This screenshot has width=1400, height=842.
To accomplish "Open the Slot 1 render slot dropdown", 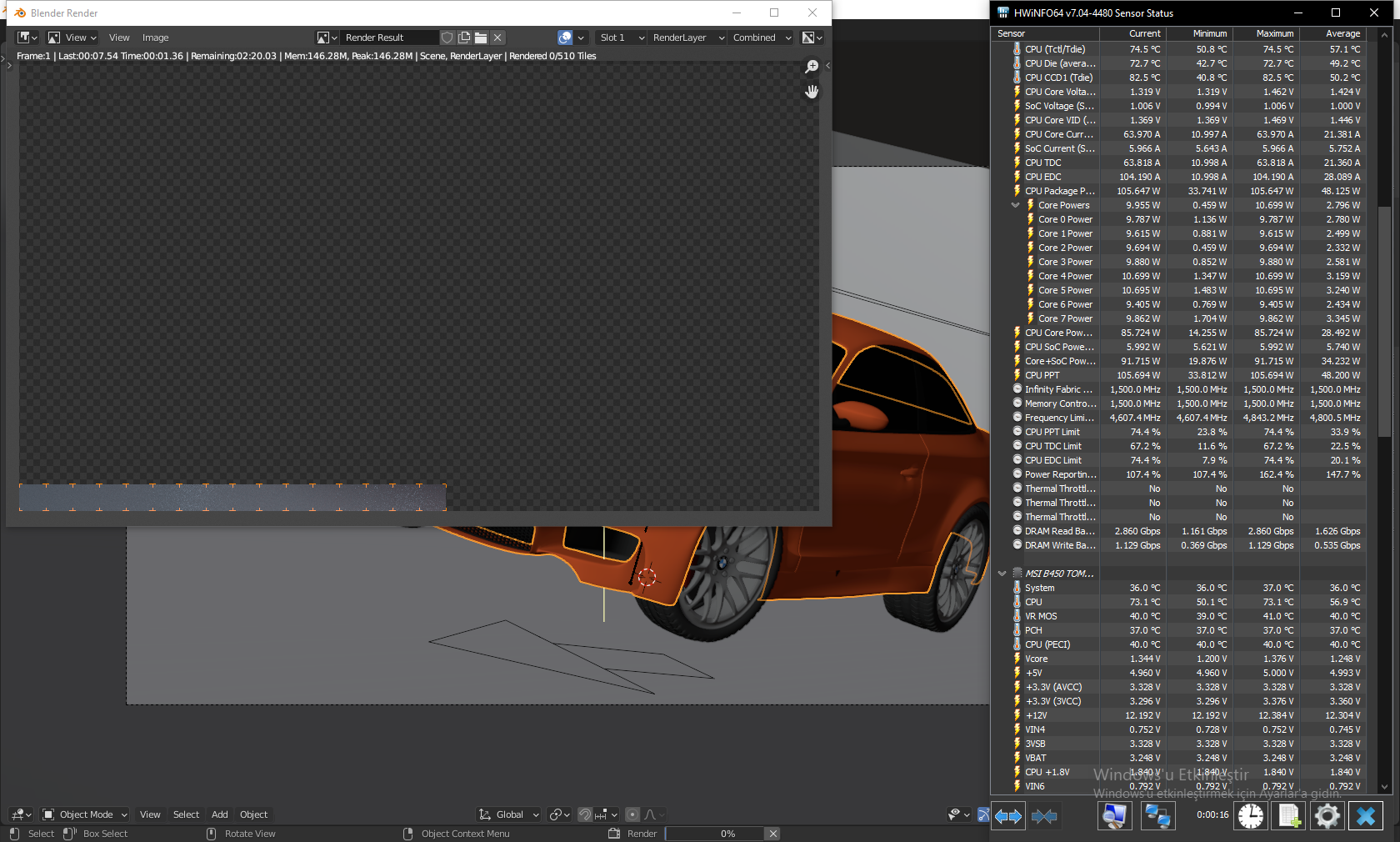I will 622,38.
